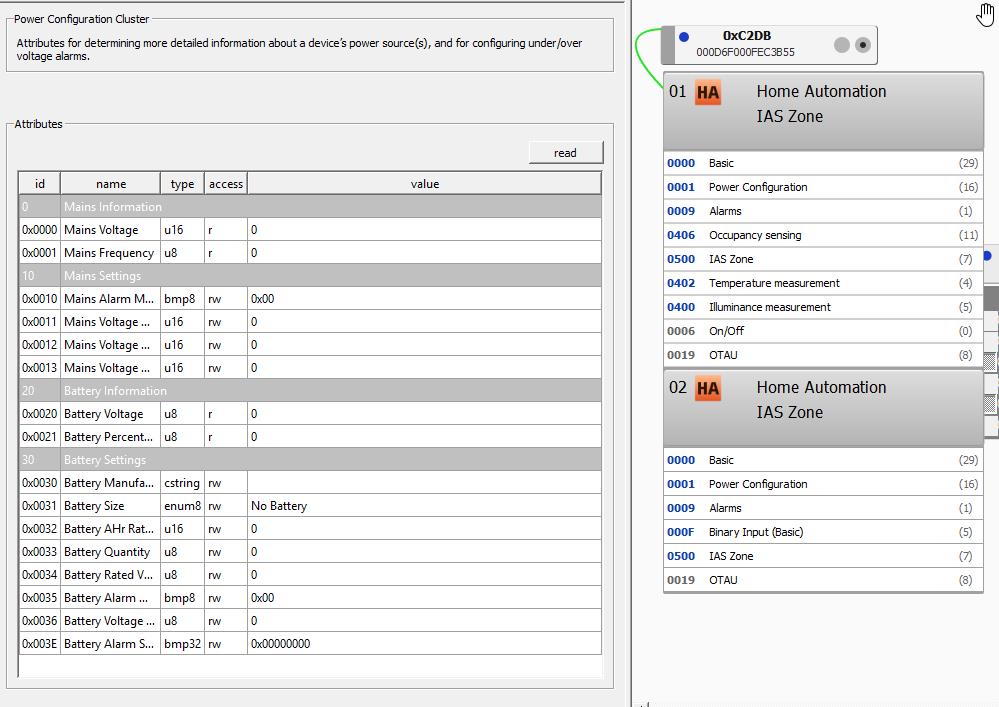This screenshot has height=707, width=999.
Task: Select the Mains Information group row
Action: click(x=310, y=206)
